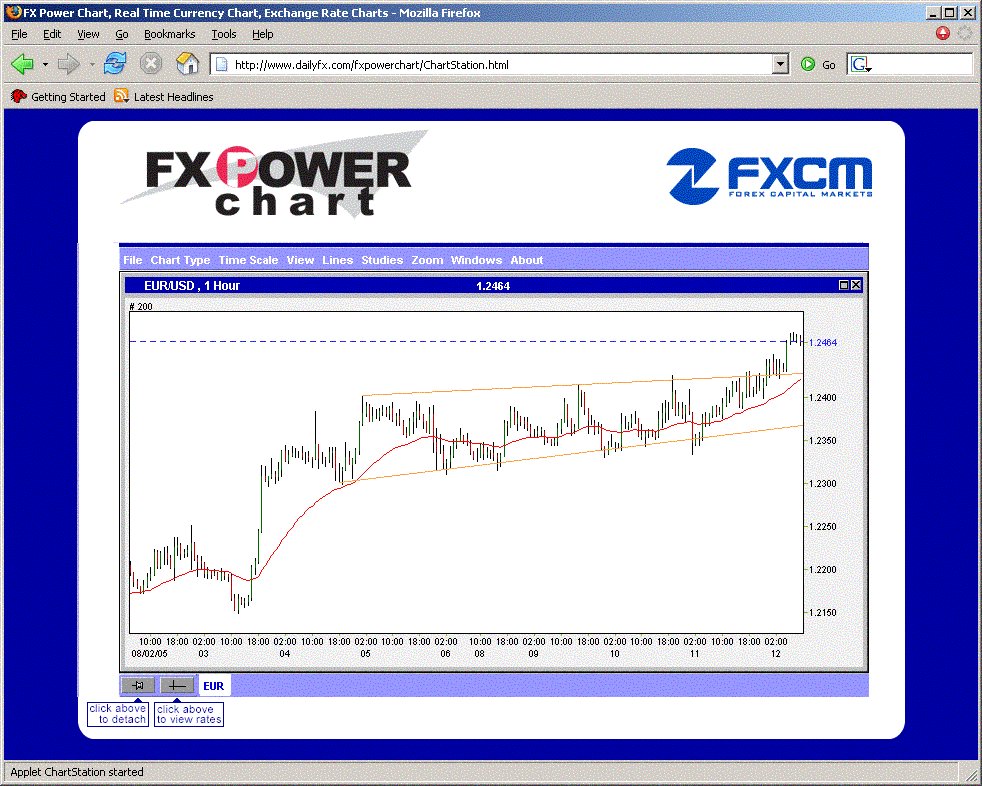
Task: Expand the address bar URL dropdown
Action: pyautogui.click(x=780, y=65)
